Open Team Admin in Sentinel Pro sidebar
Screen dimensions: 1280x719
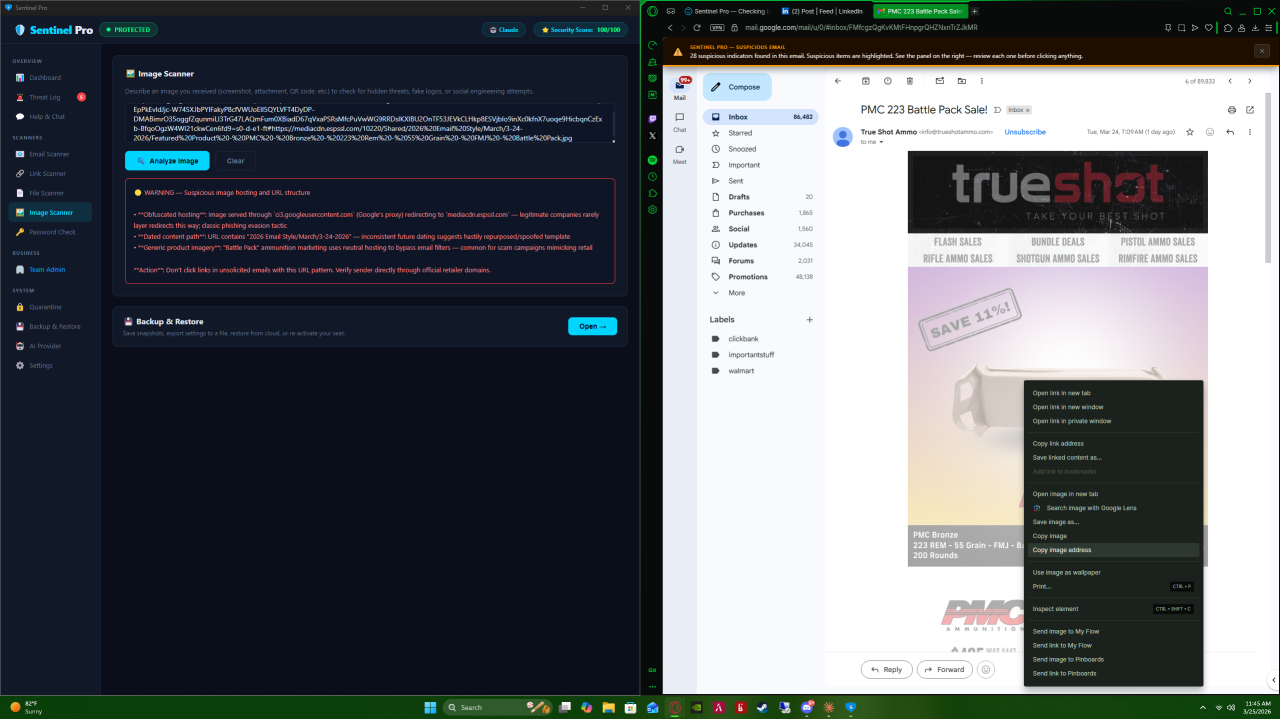point(50,269)
